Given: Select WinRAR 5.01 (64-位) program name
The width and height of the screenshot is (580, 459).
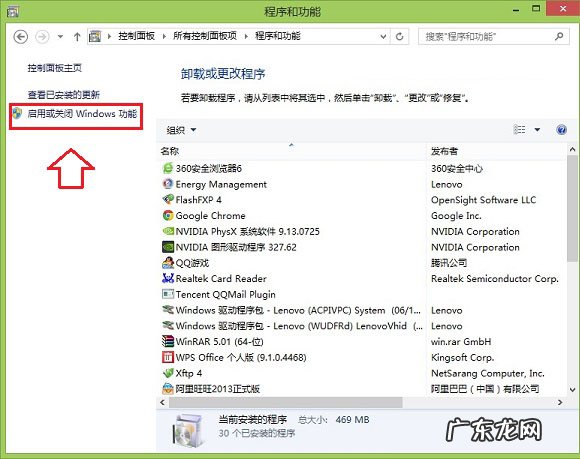Looking at the screenshot, I should coord(220,341).
